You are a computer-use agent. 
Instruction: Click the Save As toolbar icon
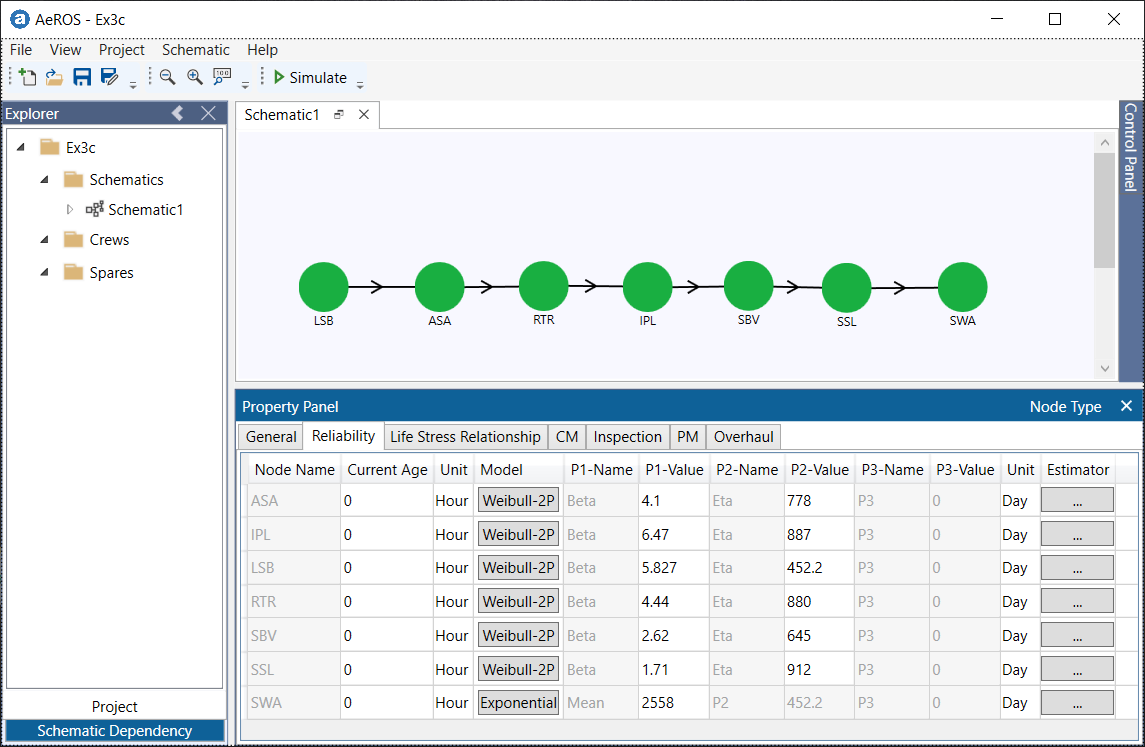pyautogui.click(x=110, y=77)
